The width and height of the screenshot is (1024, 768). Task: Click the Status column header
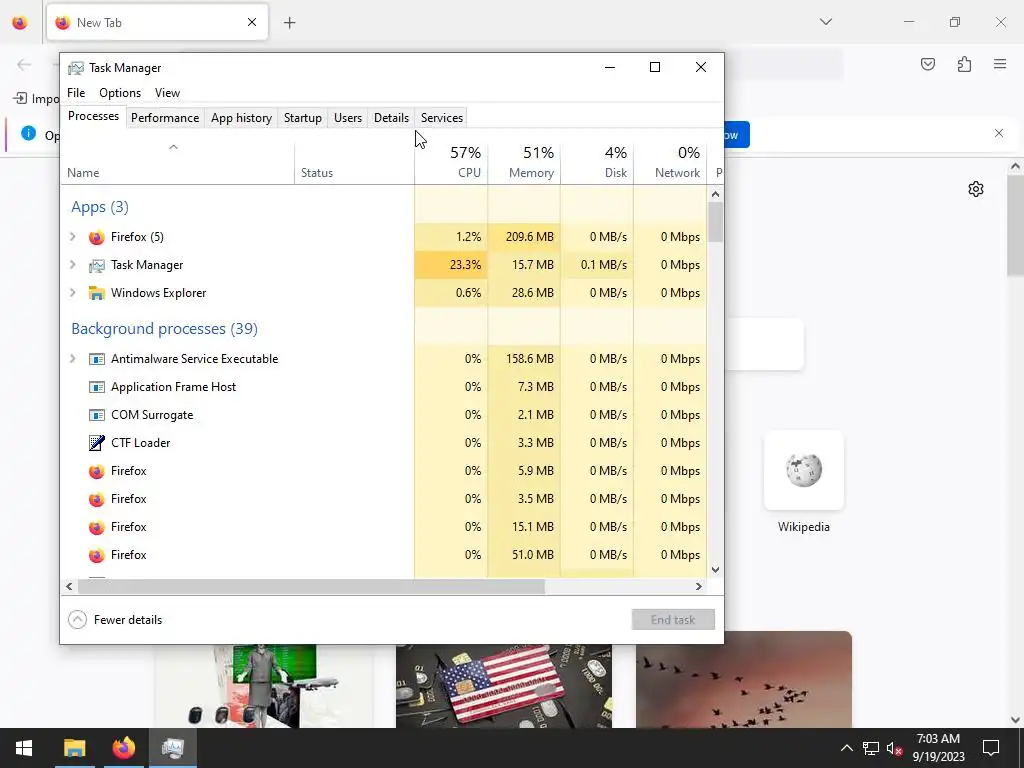point(355,162)
